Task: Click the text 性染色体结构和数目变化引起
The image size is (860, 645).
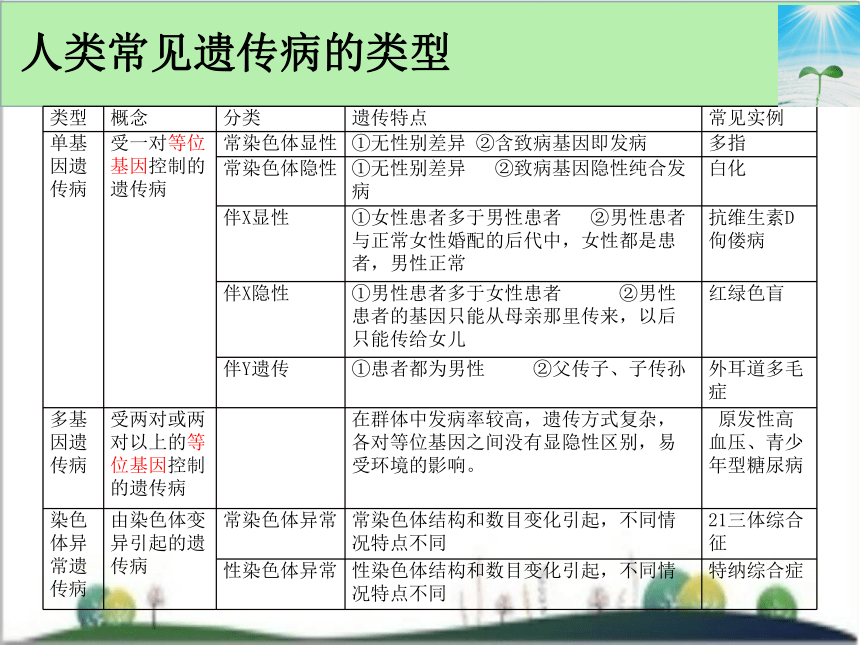Action: click(x=476, y=570)
